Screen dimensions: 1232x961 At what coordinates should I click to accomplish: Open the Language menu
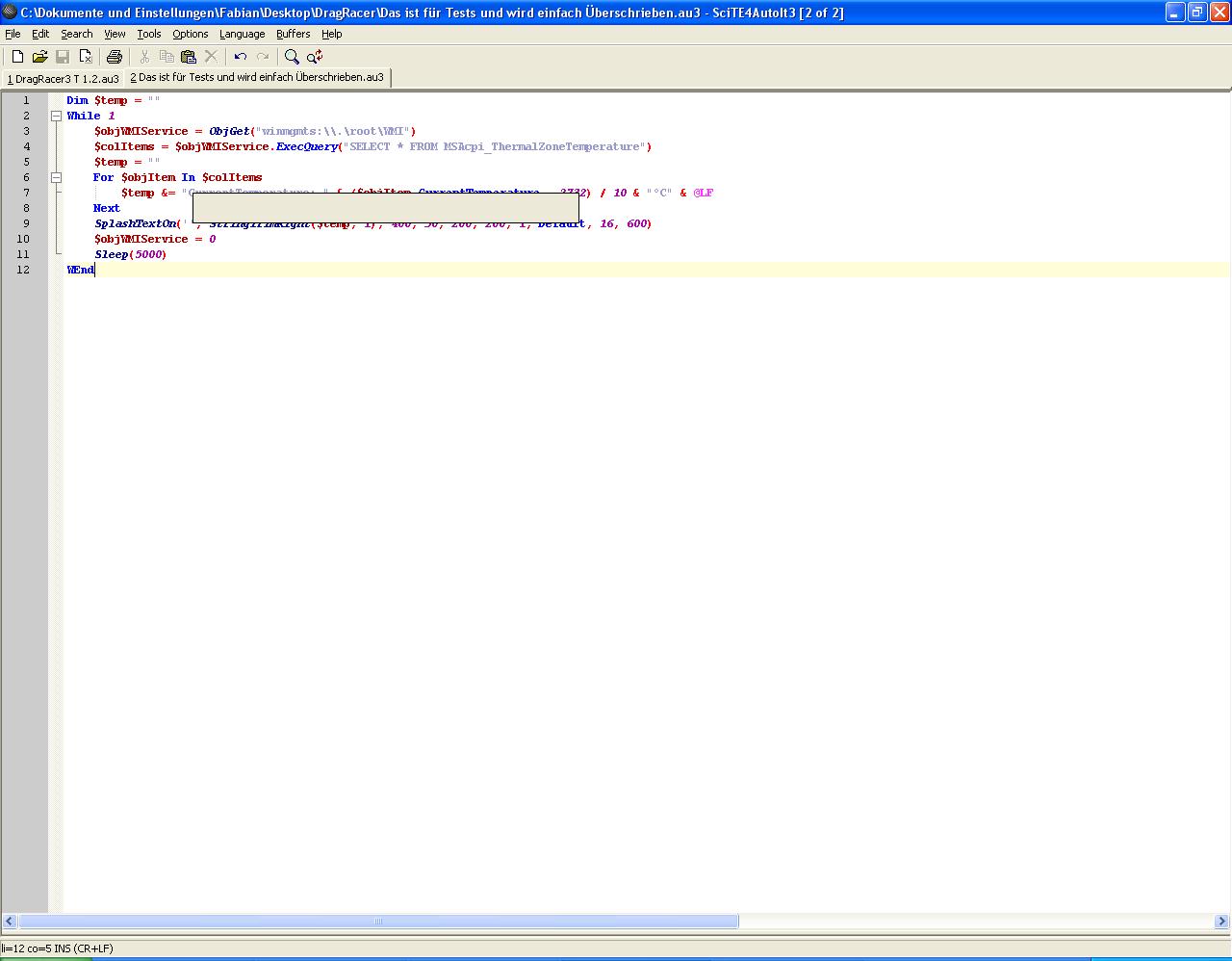coord(242,34)
